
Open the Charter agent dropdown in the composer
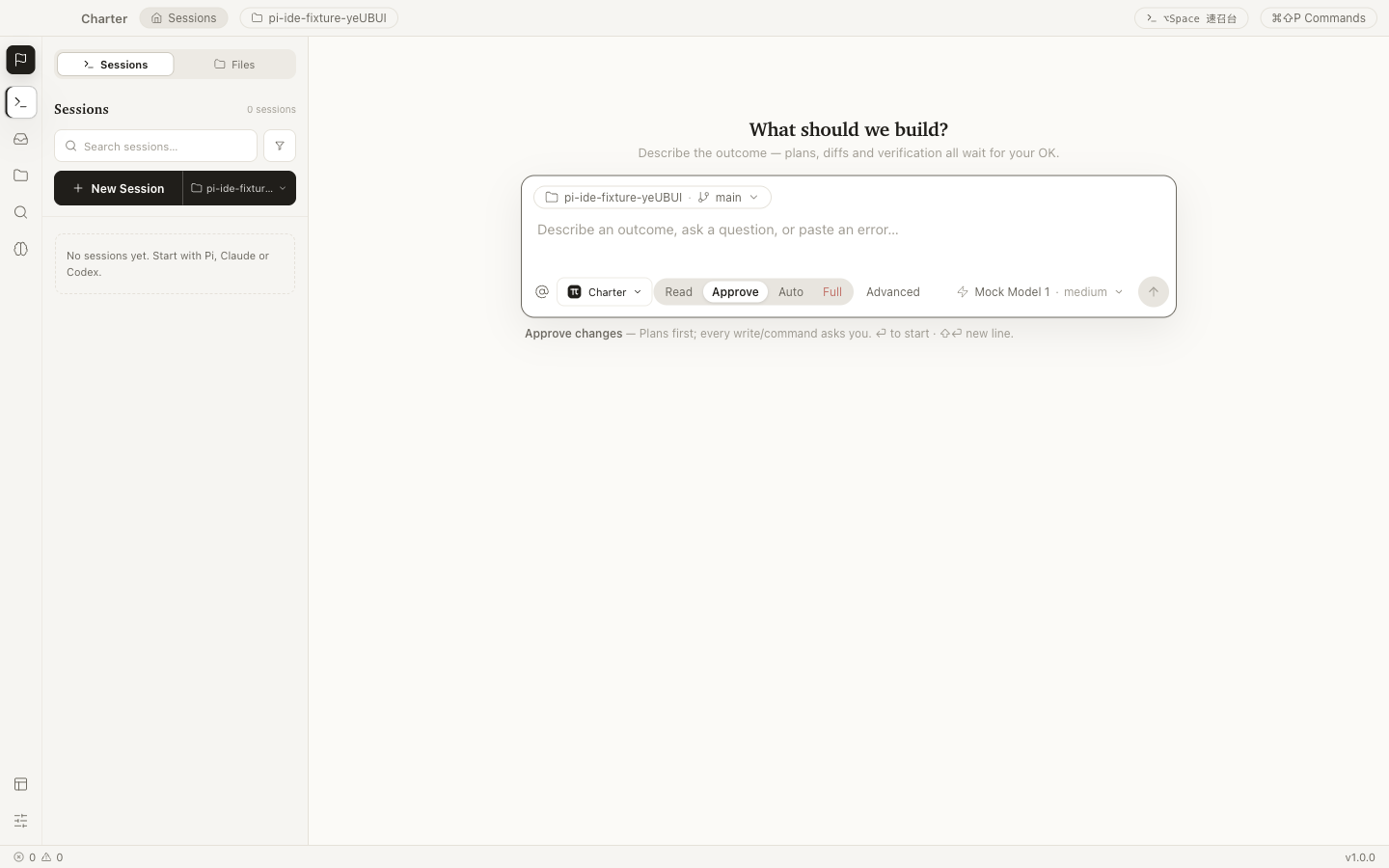(605, 291)
